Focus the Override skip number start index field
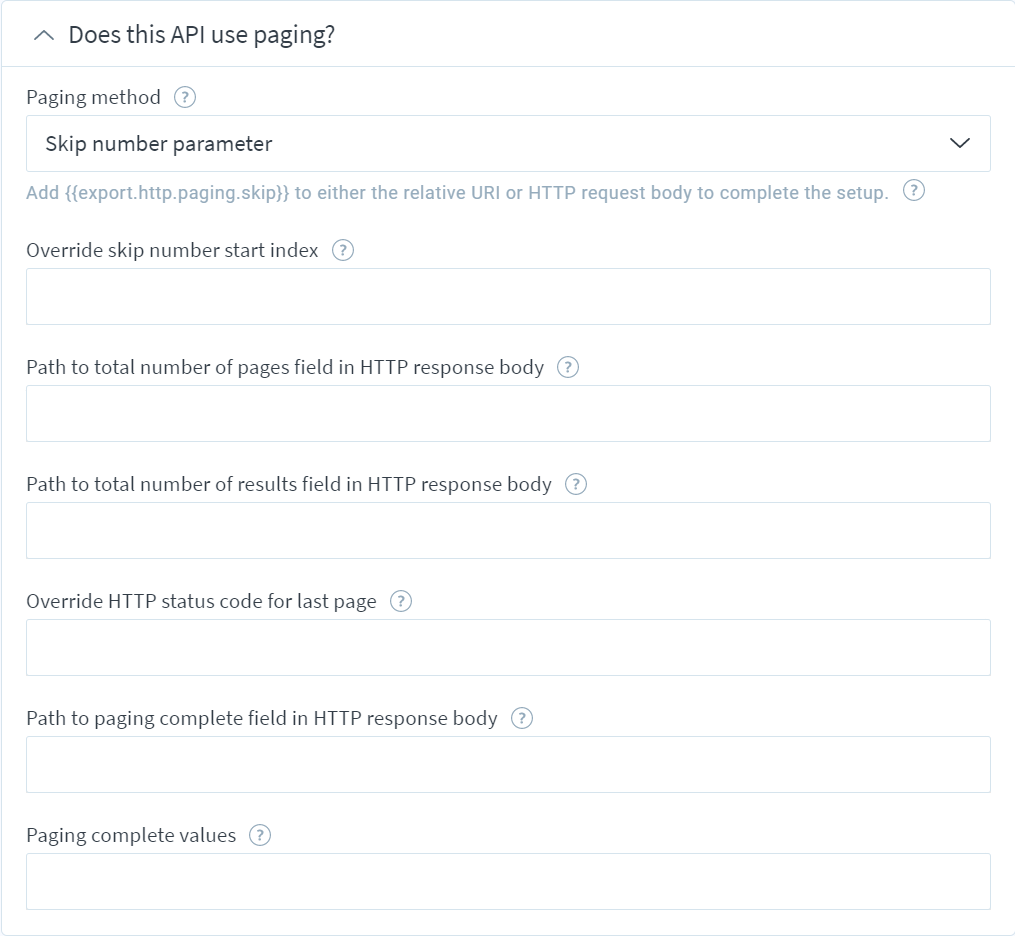 (x=508, y=296)
